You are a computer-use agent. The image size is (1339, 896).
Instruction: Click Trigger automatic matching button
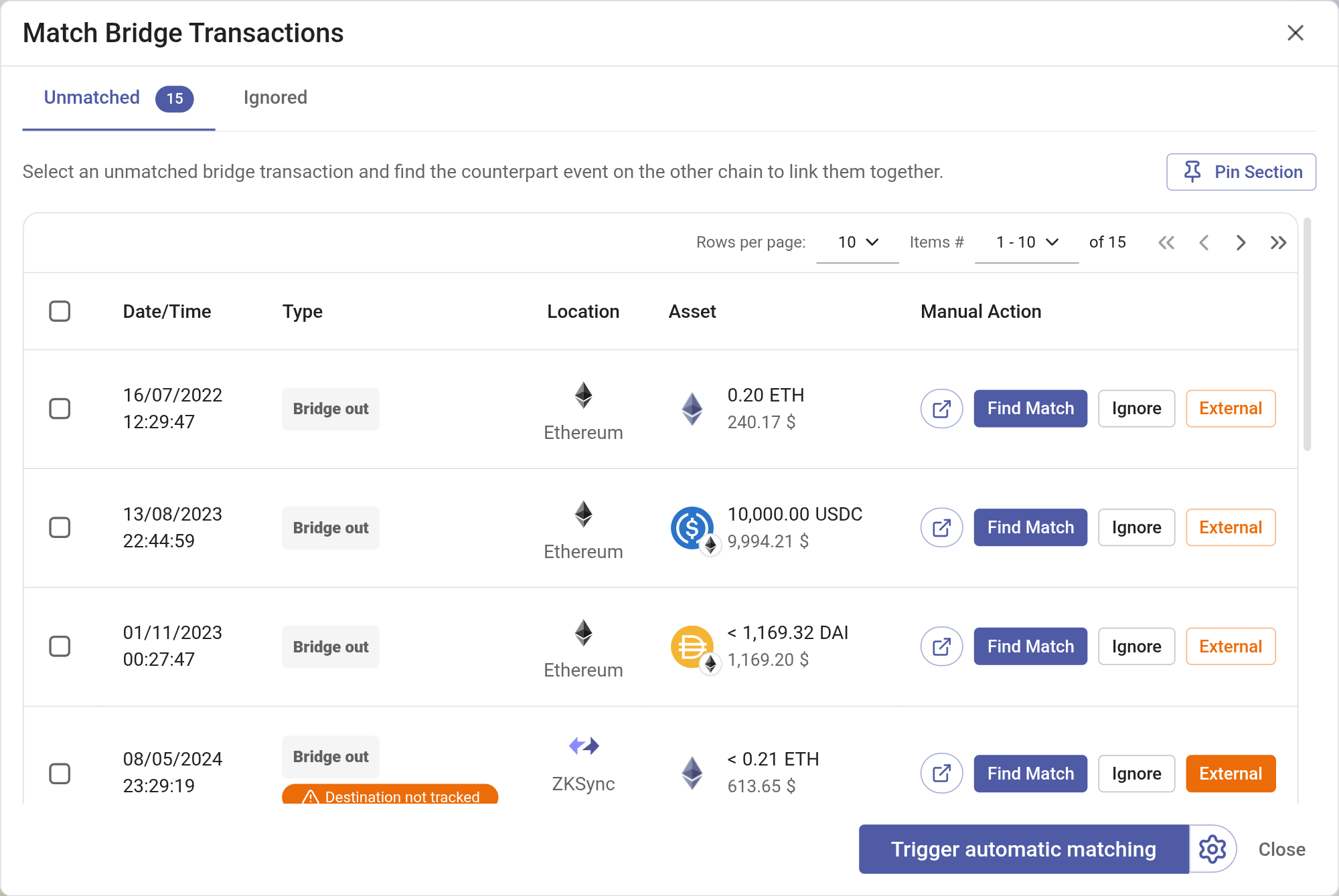click(1024, 849)
